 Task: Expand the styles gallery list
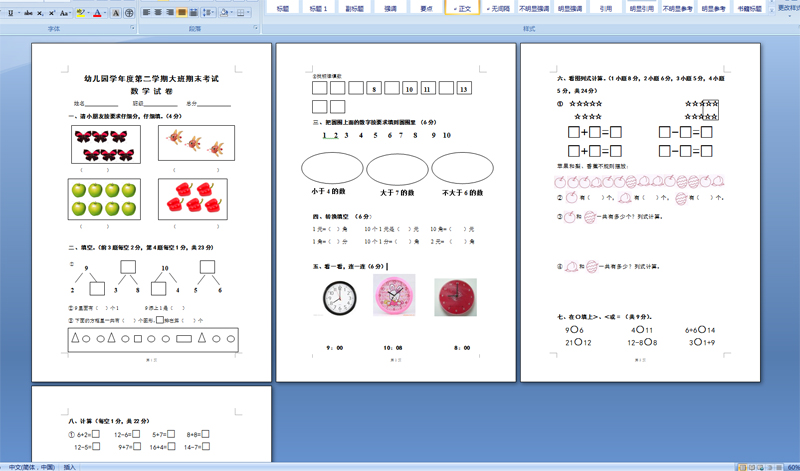[x=771, y=10]
